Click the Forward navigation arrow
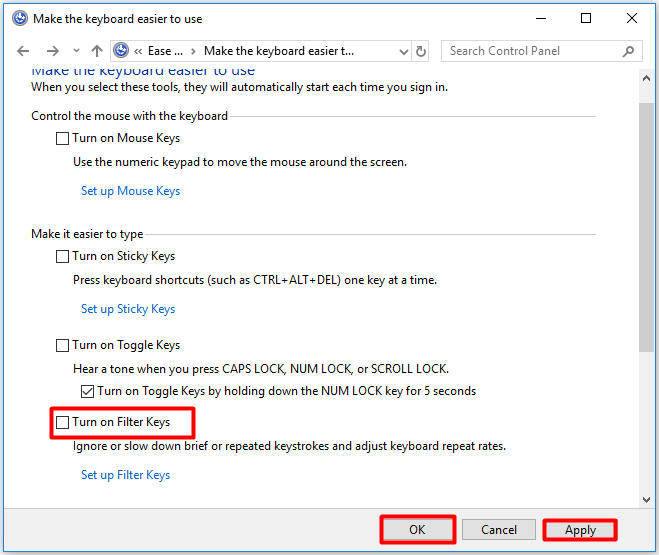 click(53, 51)
